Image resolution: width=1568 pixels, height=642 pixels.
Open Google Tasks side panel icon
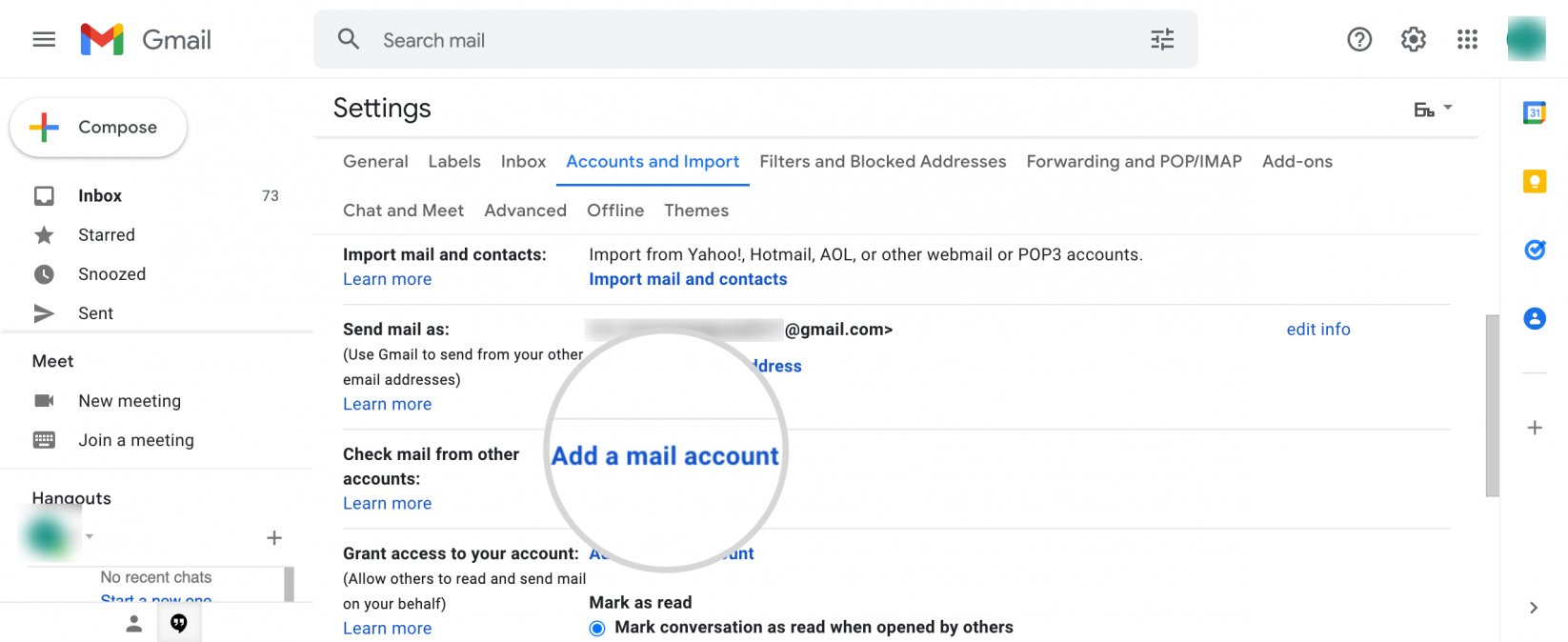(1534, 250)
